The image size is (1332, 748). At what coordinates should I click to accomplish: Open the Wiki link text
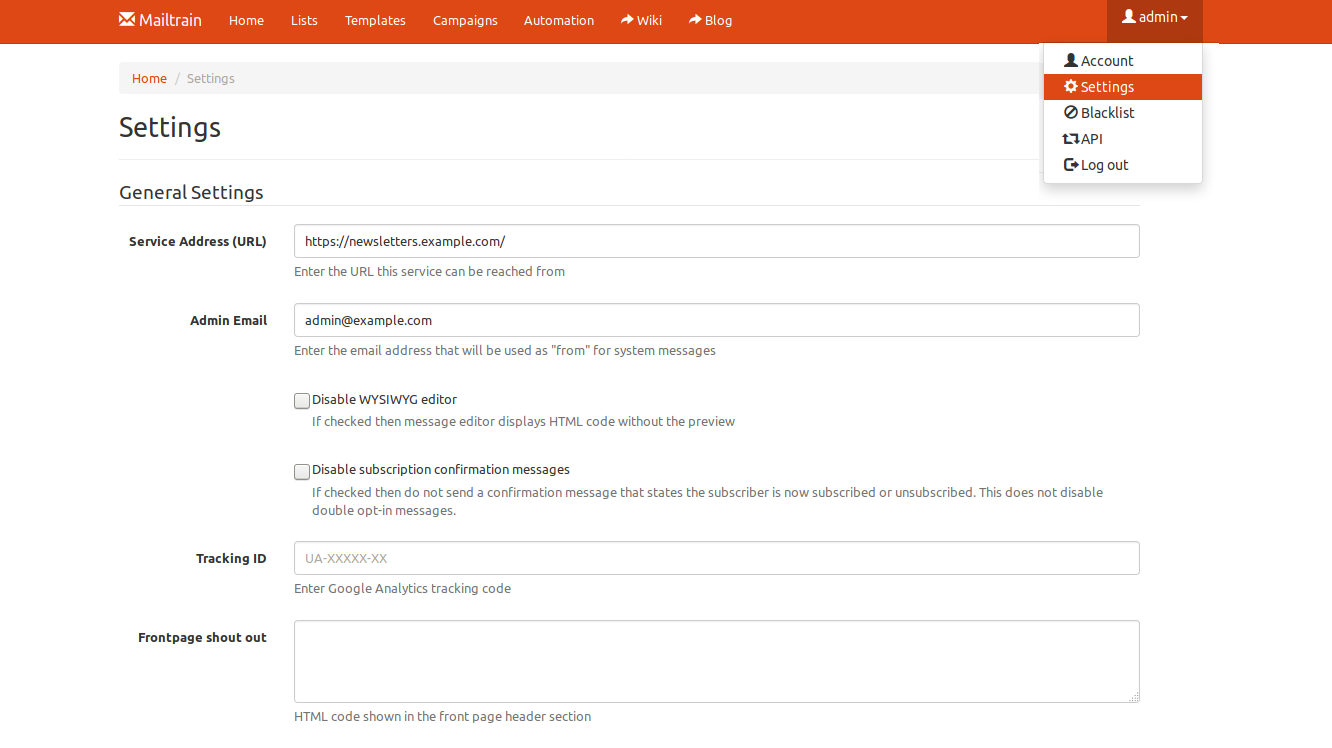click(x=649, y=20)
